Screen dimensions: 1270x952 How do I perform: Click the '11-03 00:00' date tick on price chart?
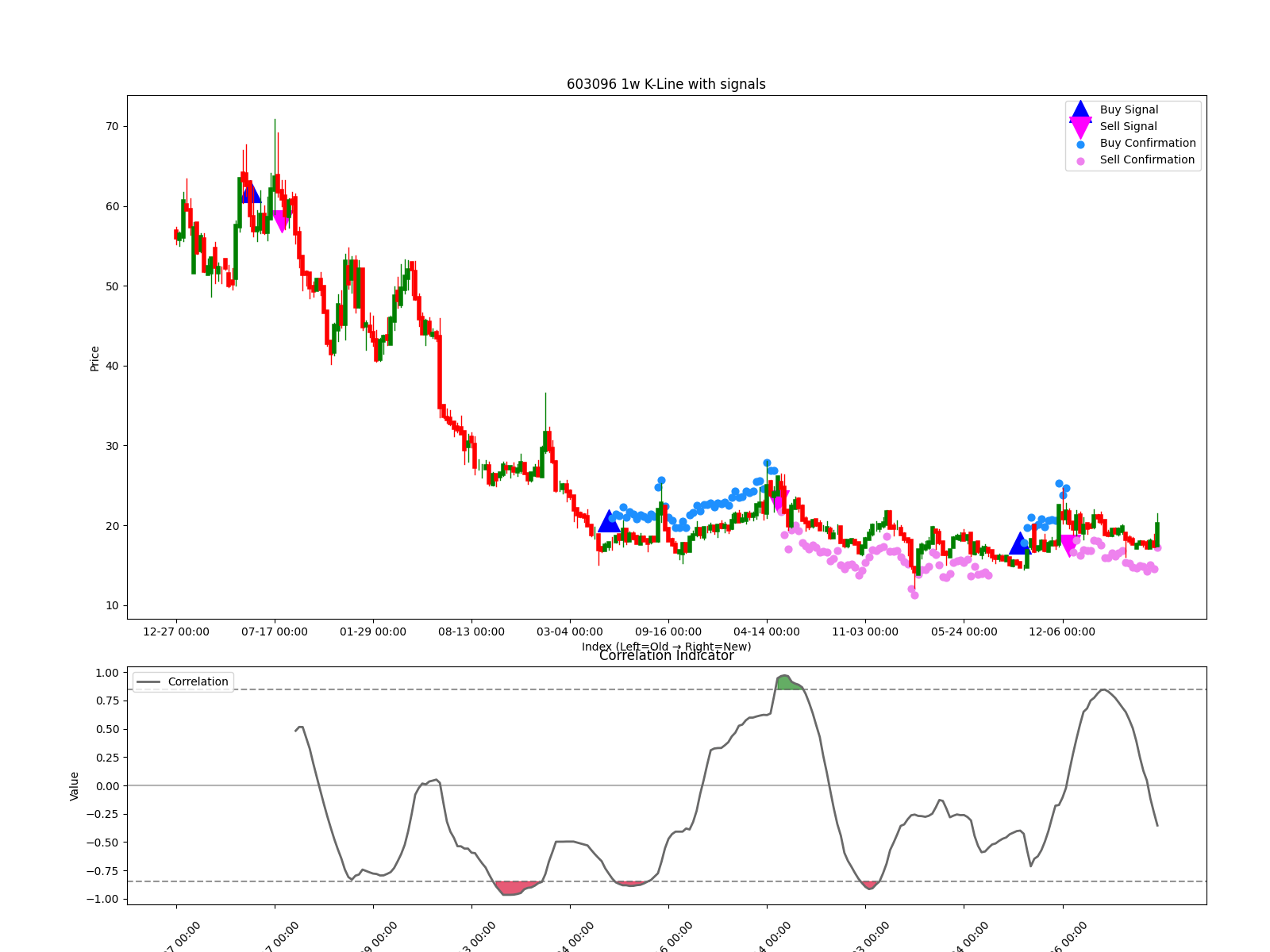click(865, 632)
